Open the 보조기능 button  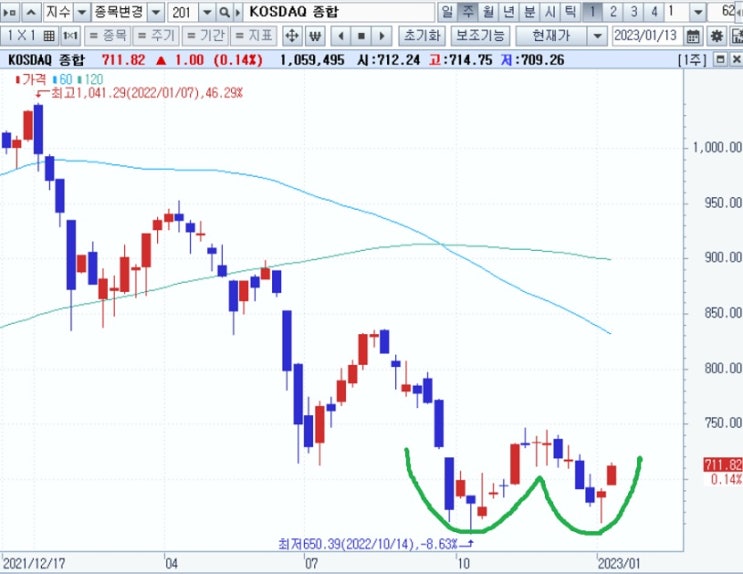click(480, 36)
